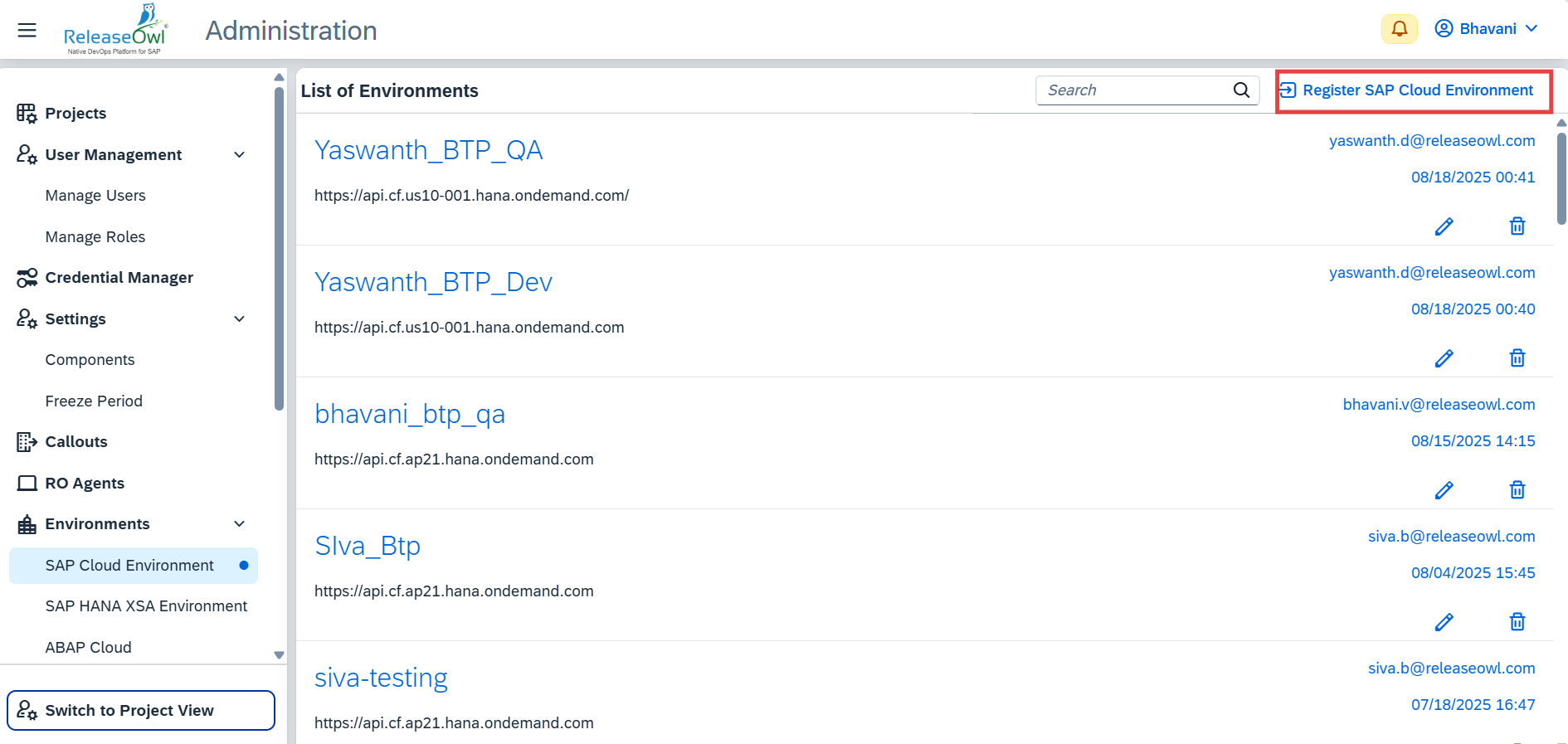The height and width of the screenshot is (744, 1568).
Task: Click the bhavani_btp_qa API URL text
Action: point(454,460)
